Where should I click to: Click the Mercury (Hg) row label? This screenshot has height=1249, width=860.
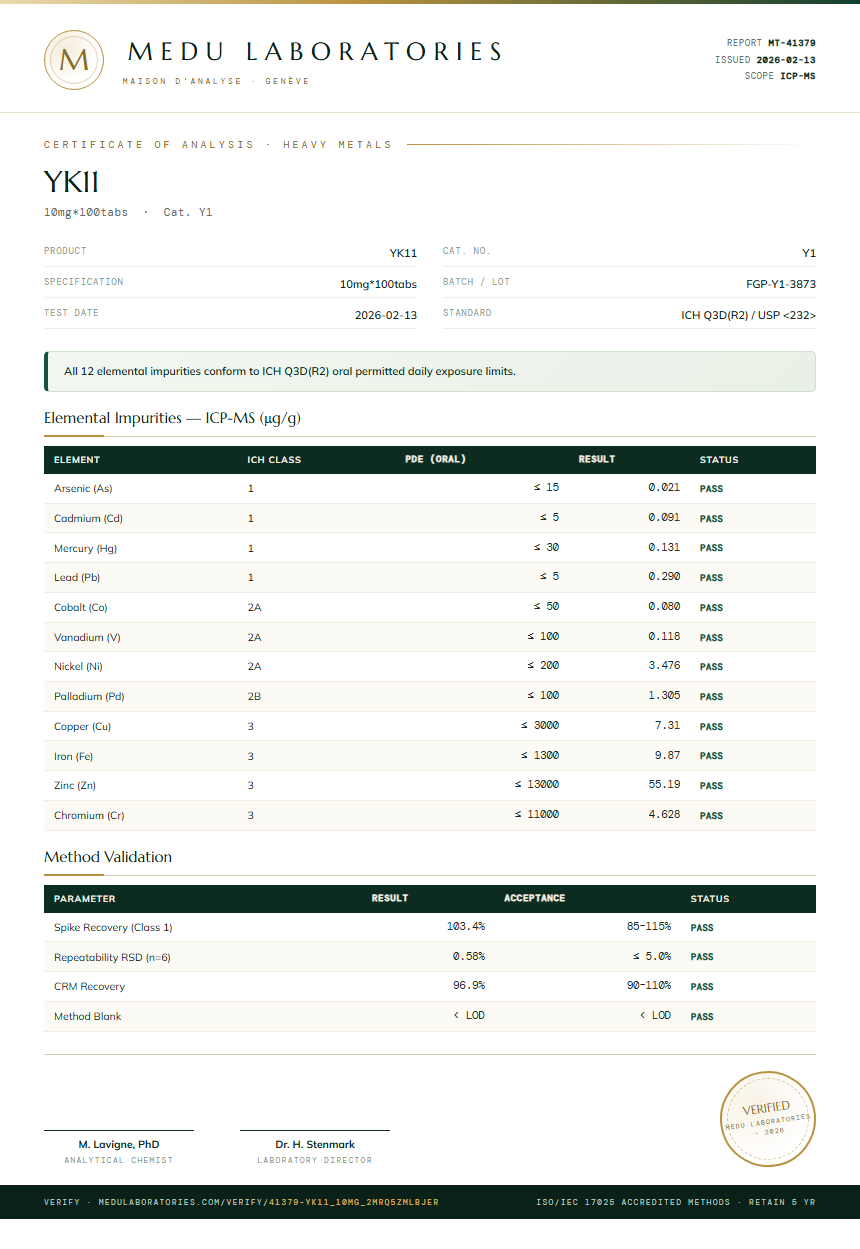(86, 548)
